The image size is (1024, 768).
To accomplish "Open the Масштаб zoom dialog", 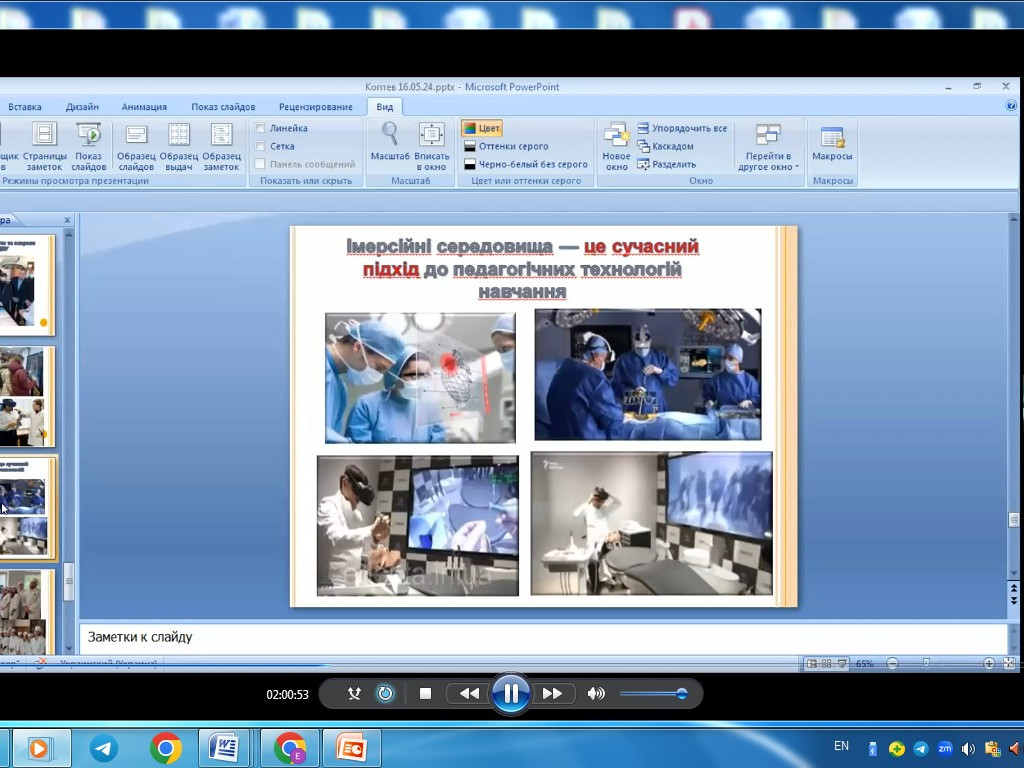I will click(390, 142).
